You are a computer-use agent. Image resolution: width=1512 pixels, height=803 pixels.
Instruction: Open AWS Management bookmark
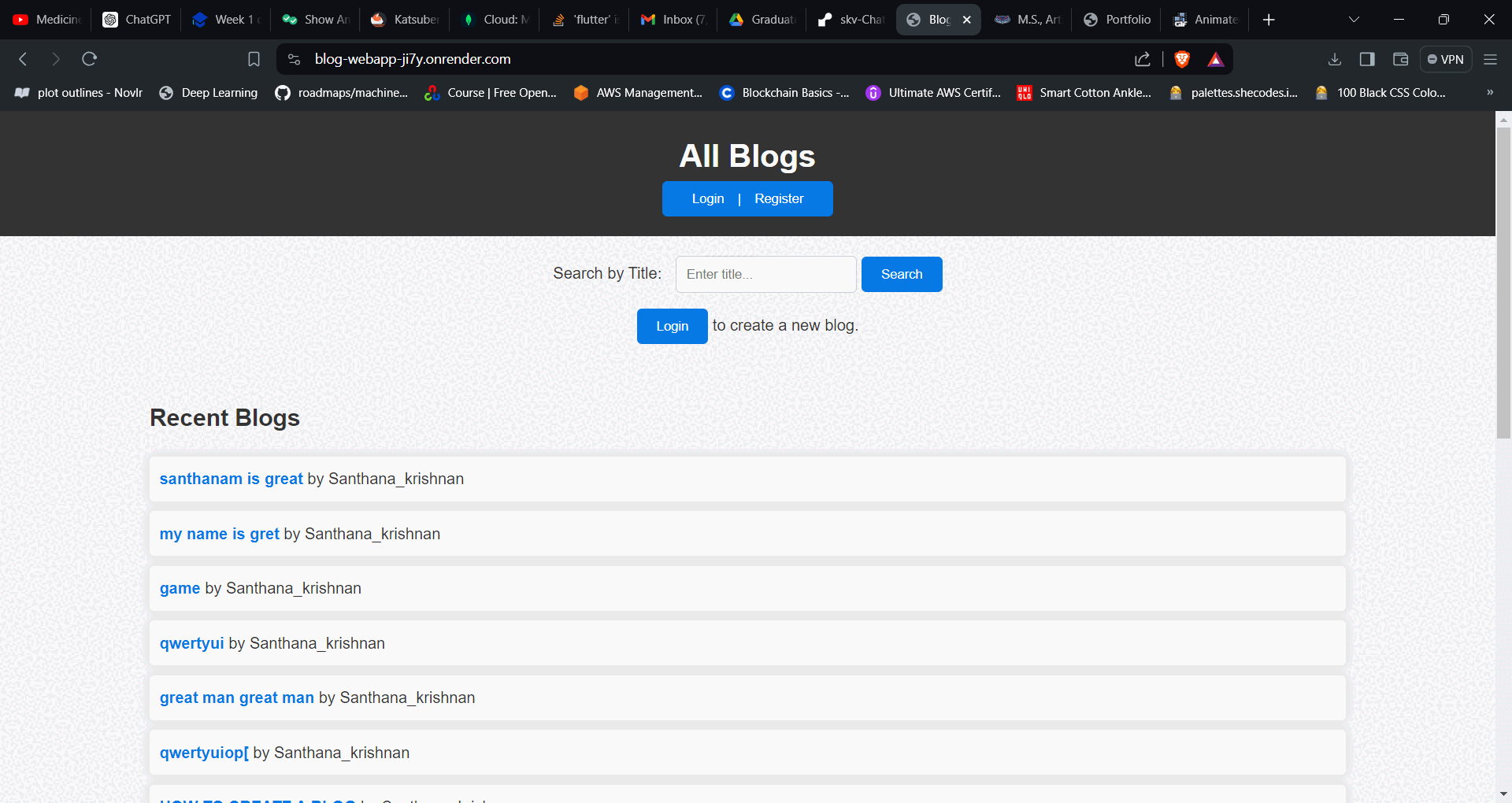(x=638, y=93)
